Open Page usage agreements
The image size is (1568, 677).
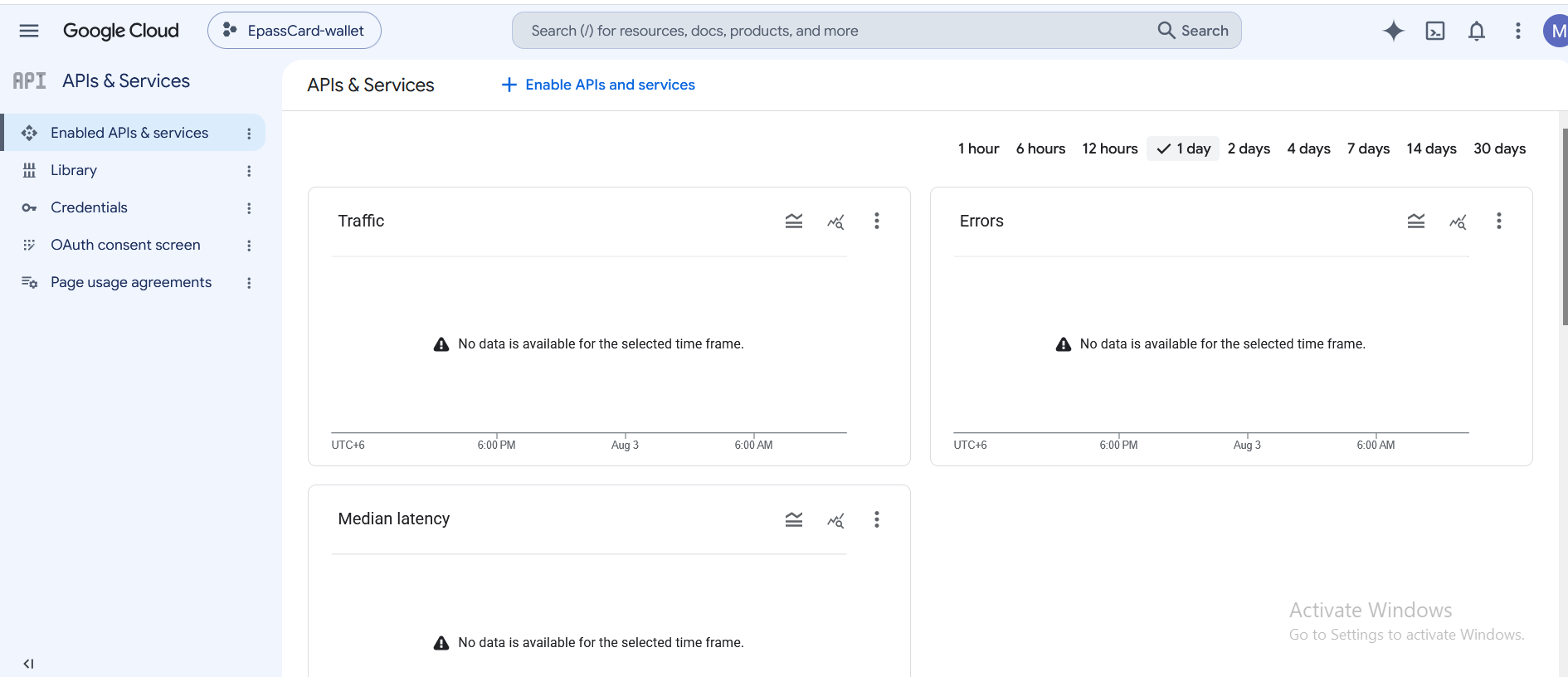point(133,282)
